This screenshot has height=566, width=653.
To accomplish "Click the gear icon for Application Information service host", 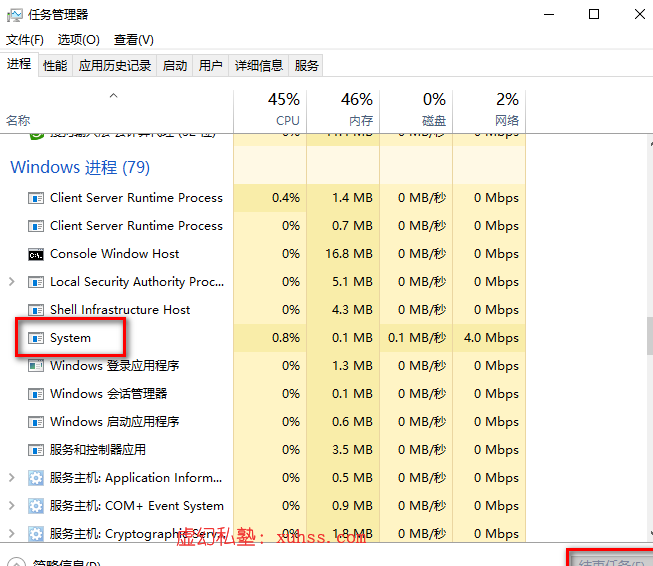I will tap(36, 478).
